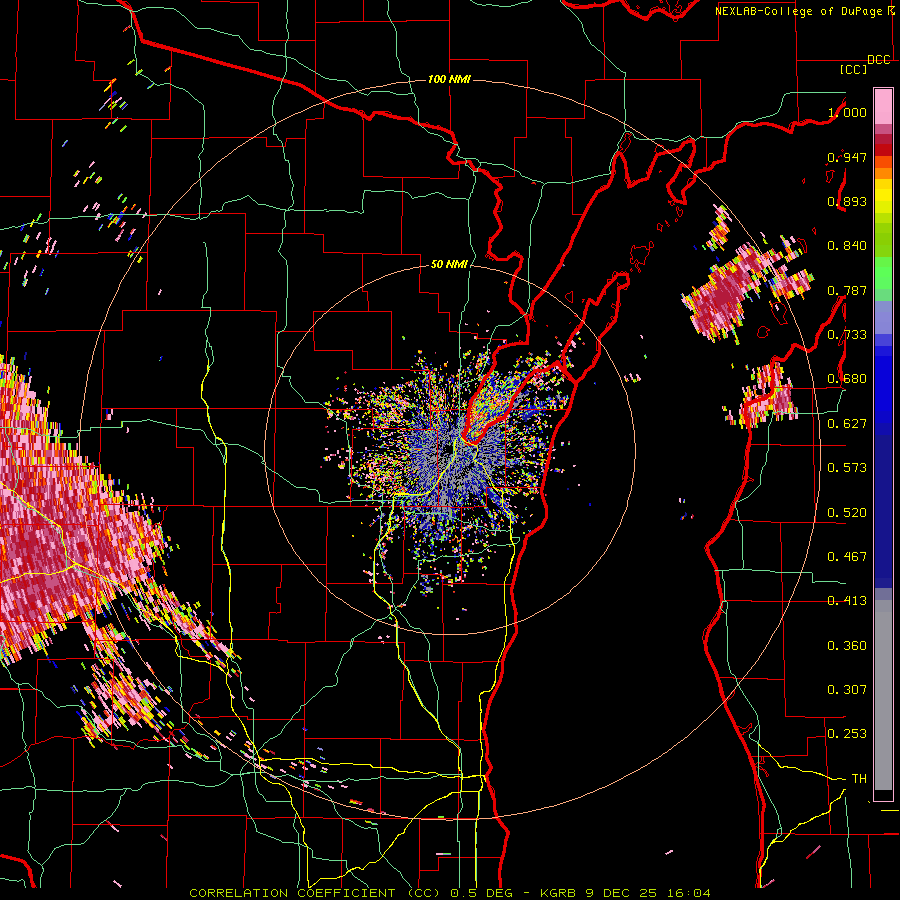
Task: Click the DCC label above the legend
Action: click(x=879, y=60)
